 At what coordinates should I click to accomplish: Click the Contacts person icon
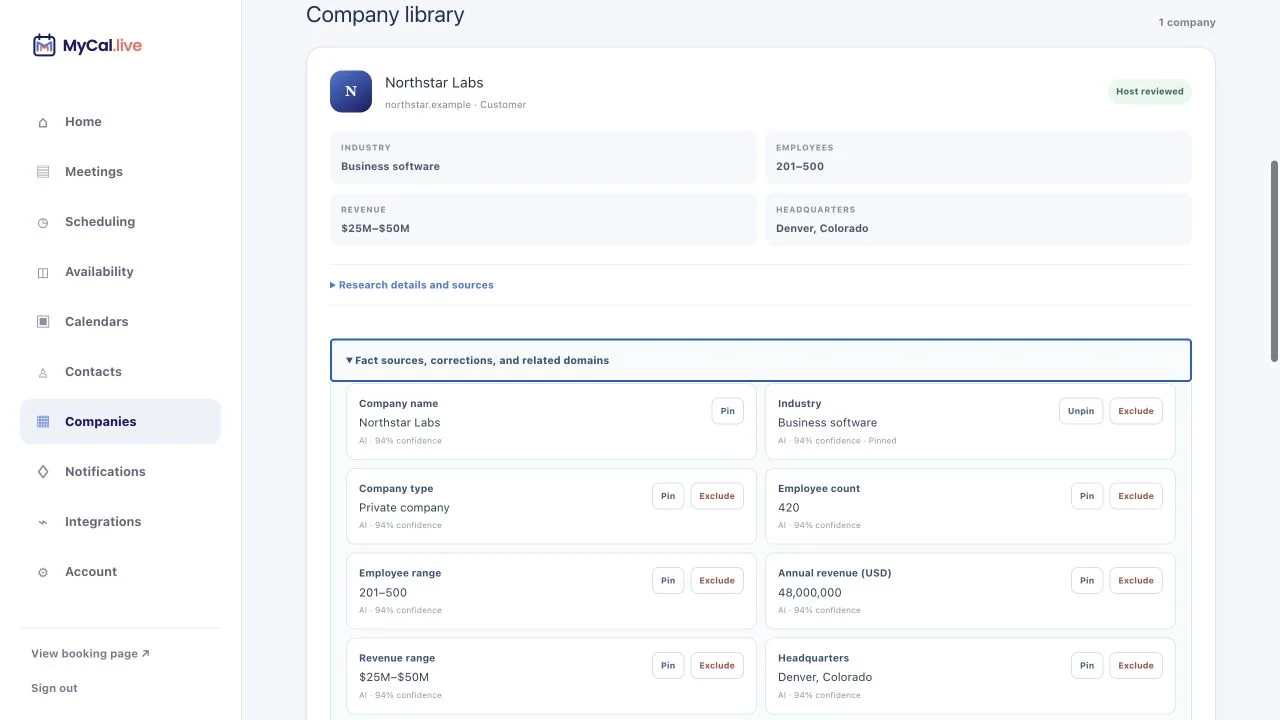[43, 372]
